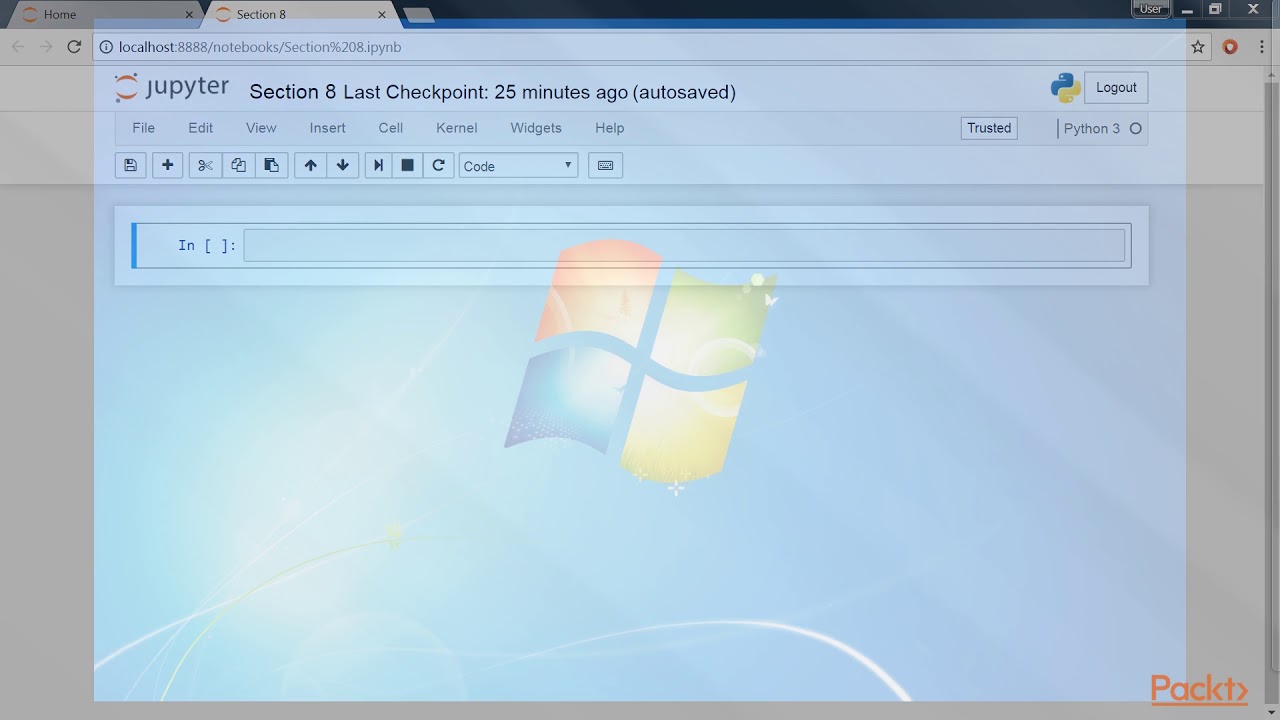
Task: Interrupt kernel with the stop square icon
Action: pos(407,166)
